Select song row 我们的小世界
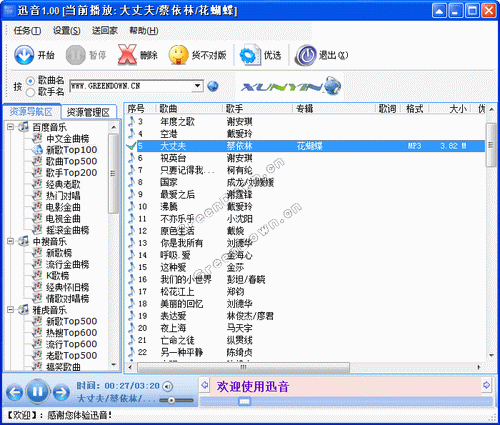This screenshot has height=425, width=500. coord(306,279)
